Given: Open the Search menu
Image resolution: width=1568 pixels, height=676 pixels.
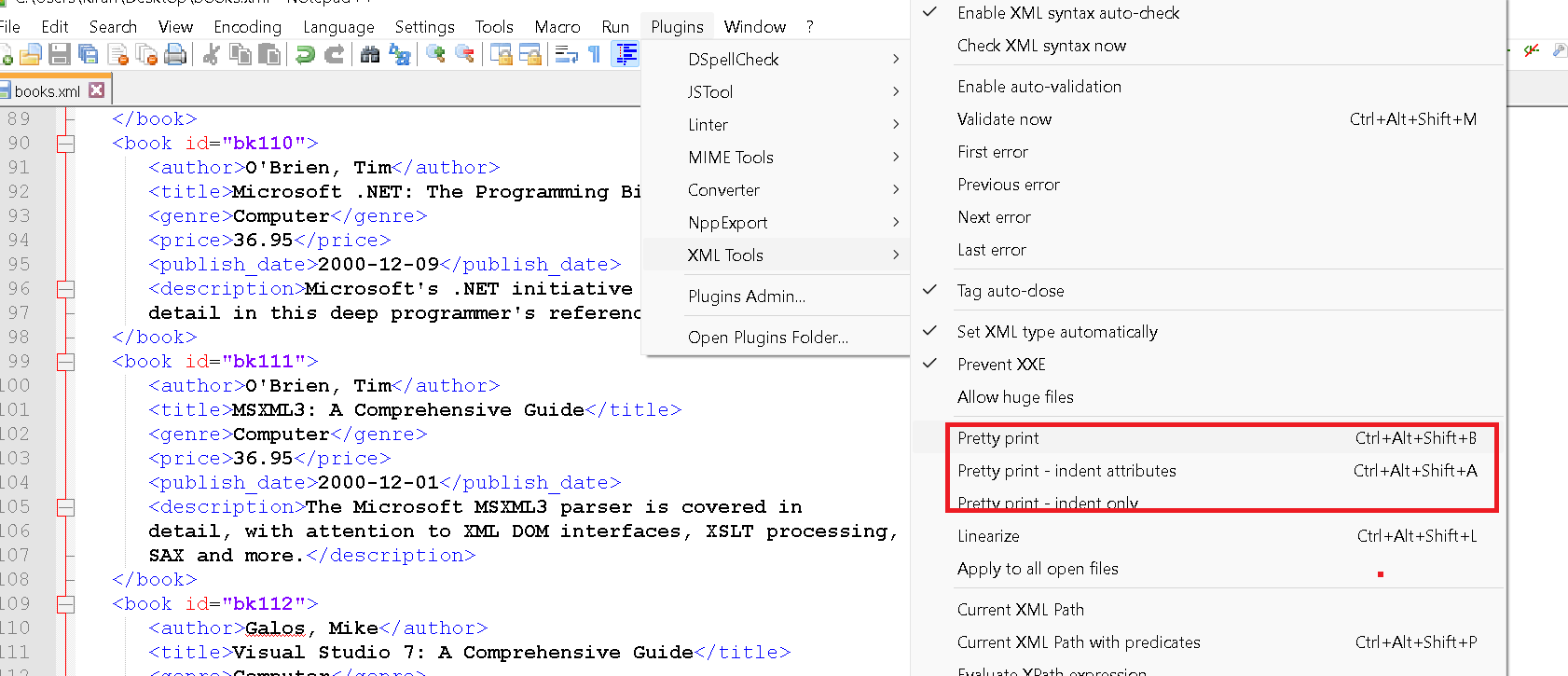Looking at the screenshot, I should [x=114, y=27].
